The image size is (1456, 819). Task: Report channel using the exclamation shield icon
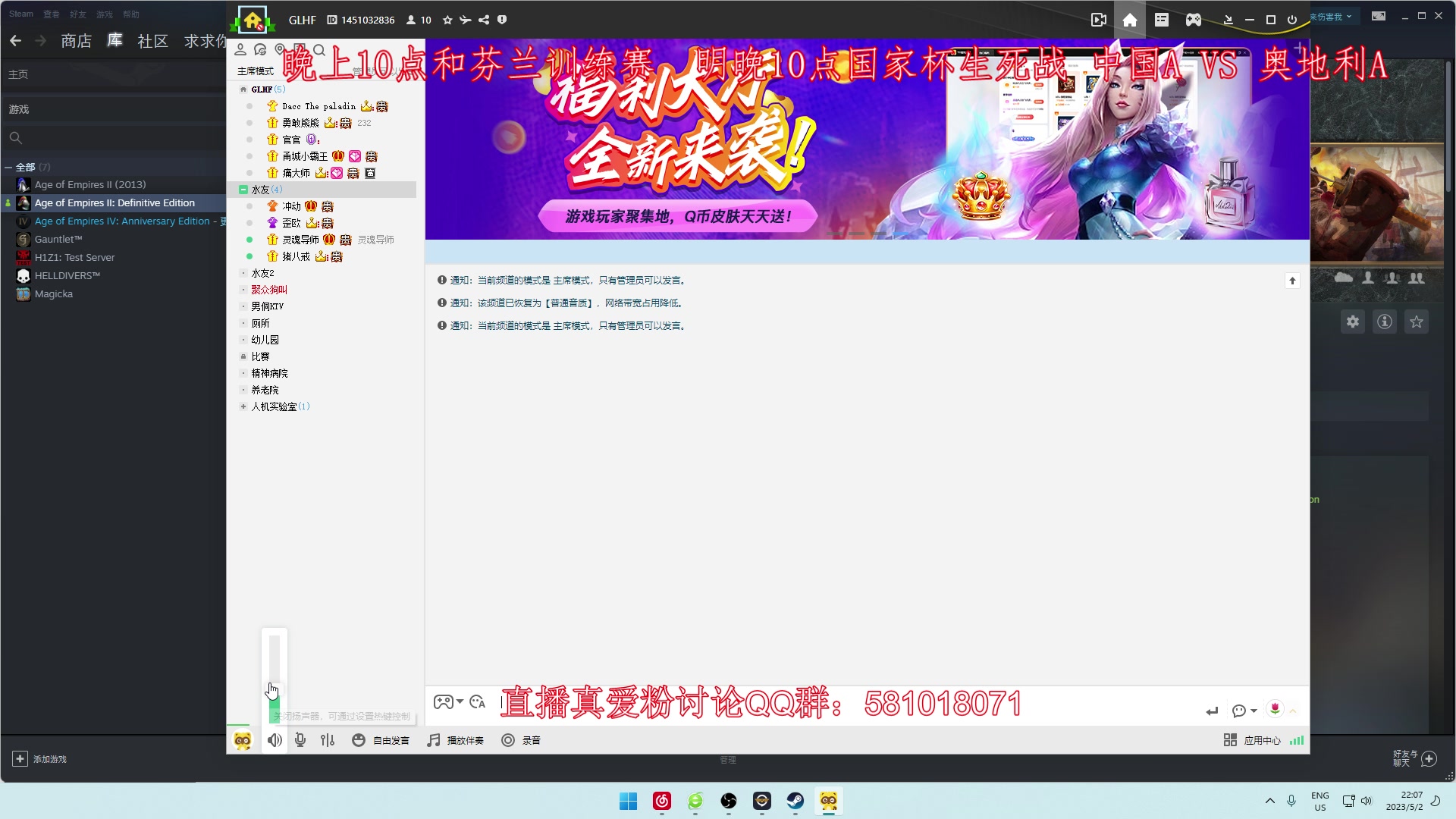[502, 20]
